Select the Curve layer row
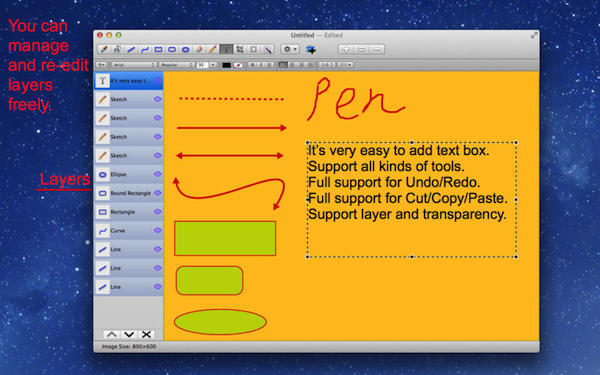 click(x=129, y=230)
